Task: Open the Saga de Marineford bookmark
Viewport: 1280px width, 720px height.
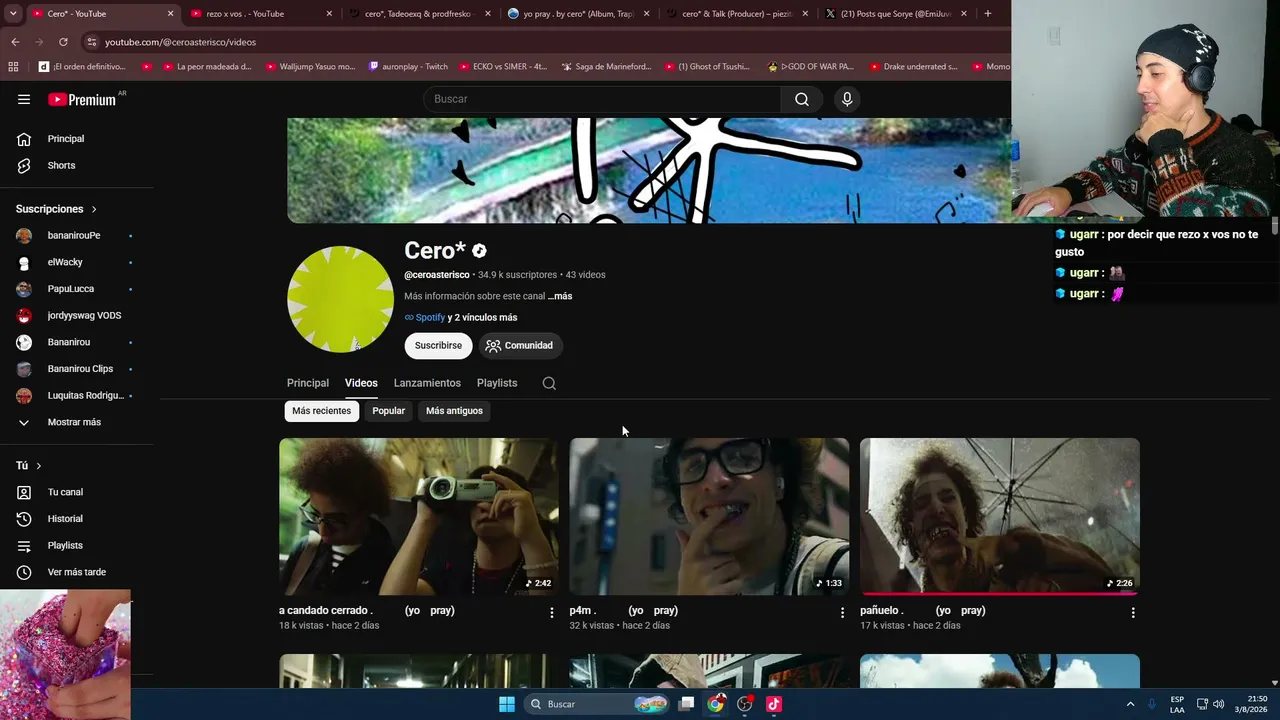Action: pos(606,67)
